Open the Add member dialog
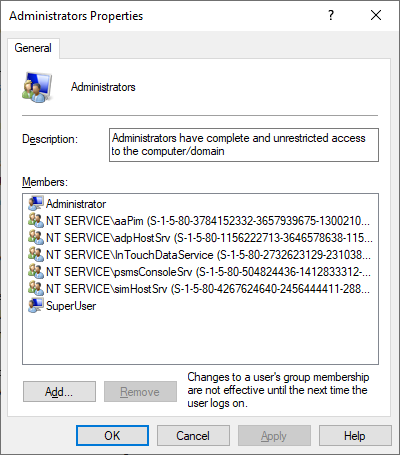Image resolution: width=400 pixels, height=455 pixels. 59,392
